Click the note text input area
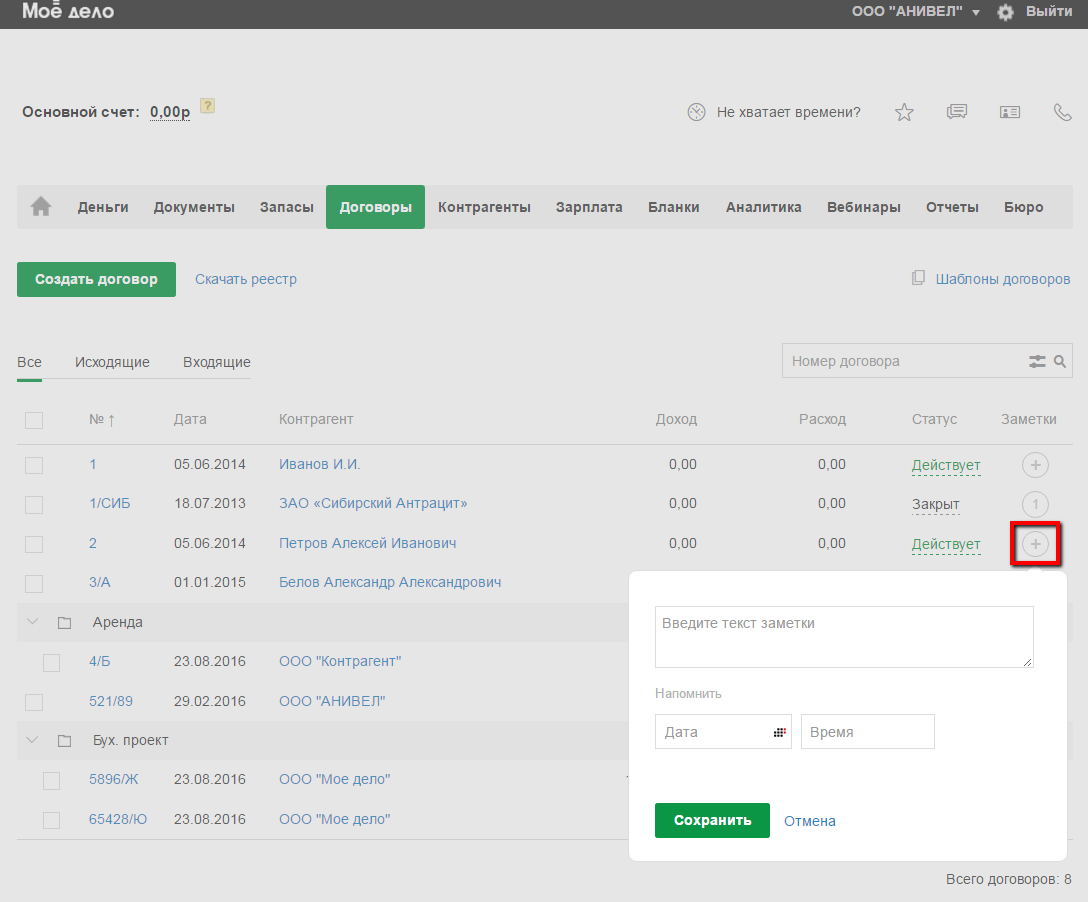The height and width of the screenshot is (902, 1088). coord(843,636)
